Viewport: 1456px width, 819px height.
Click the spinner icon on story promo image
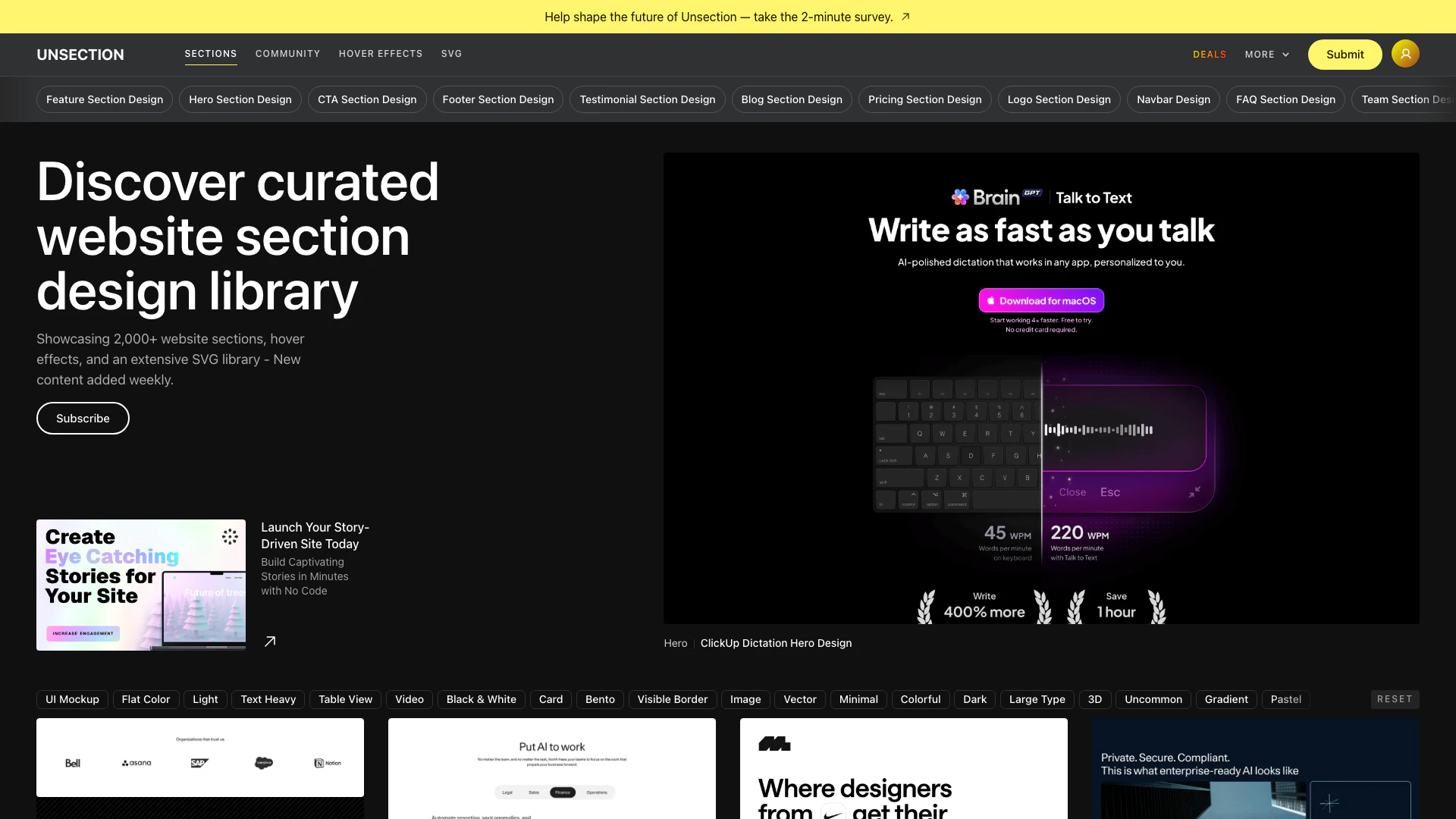230,537
